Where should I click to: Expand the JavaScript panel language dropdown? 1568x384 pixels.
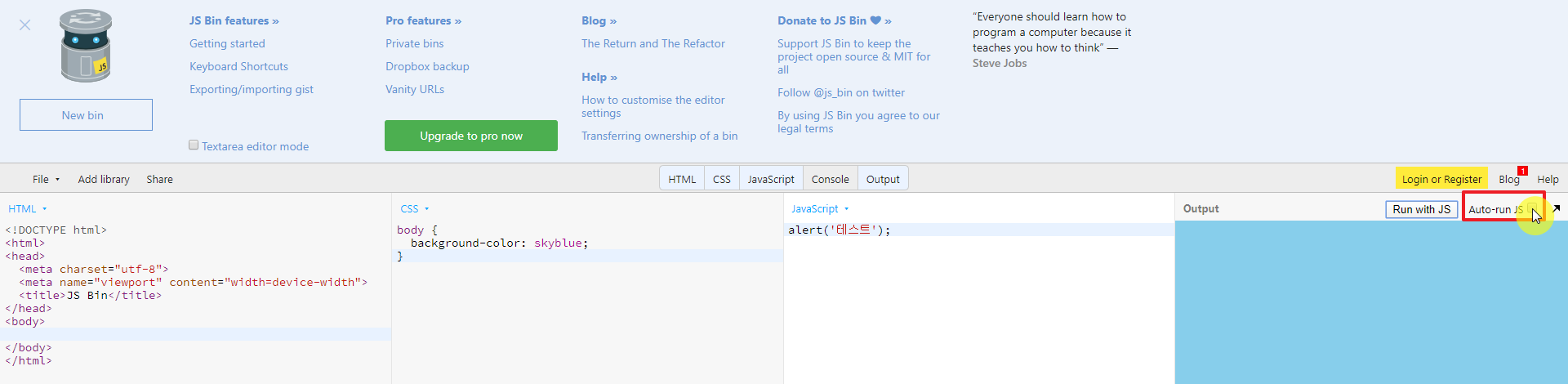tap(820, 209)
